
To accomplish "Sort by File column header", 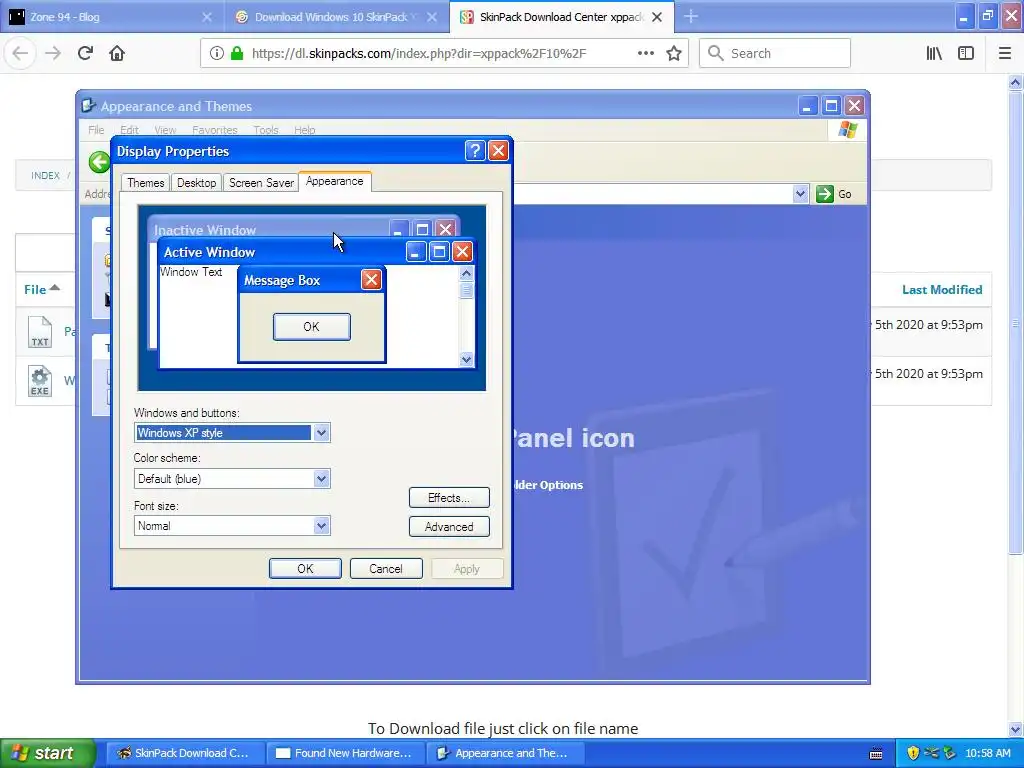I will pyautogui.click(x=41, y=289).
